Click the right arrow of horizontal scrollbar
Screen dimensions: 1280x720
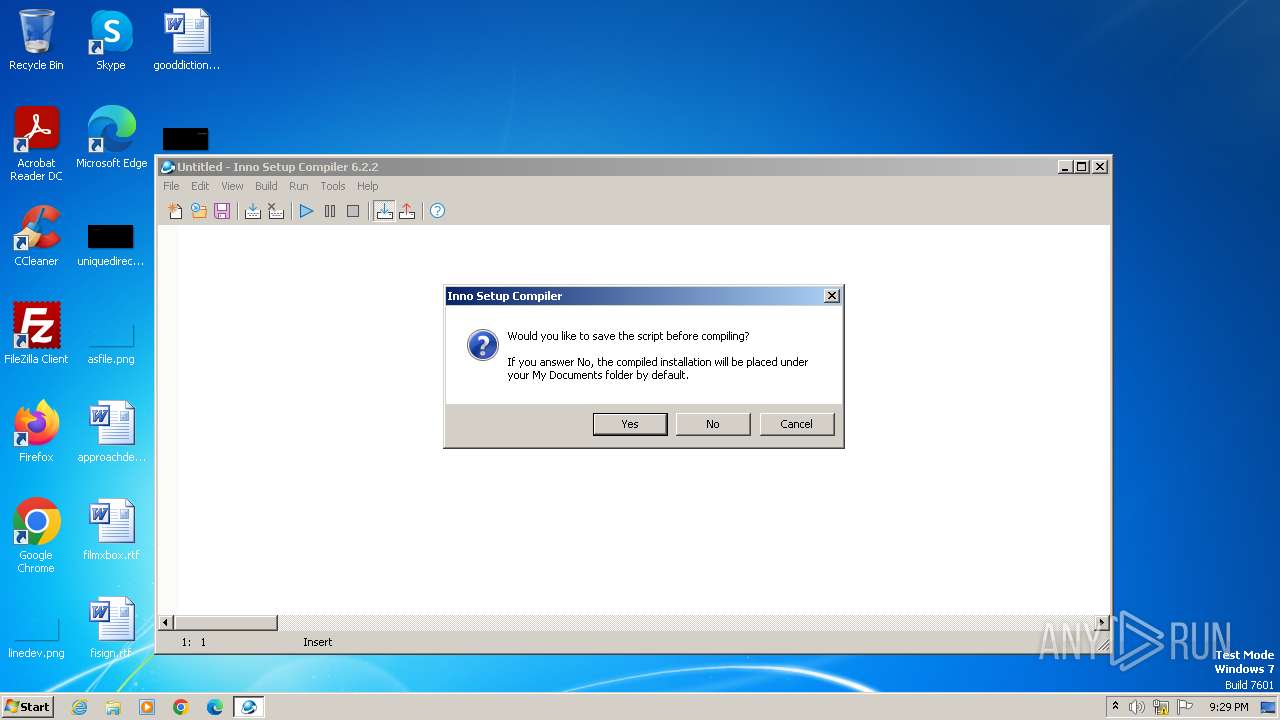[x=1103, y=623]
